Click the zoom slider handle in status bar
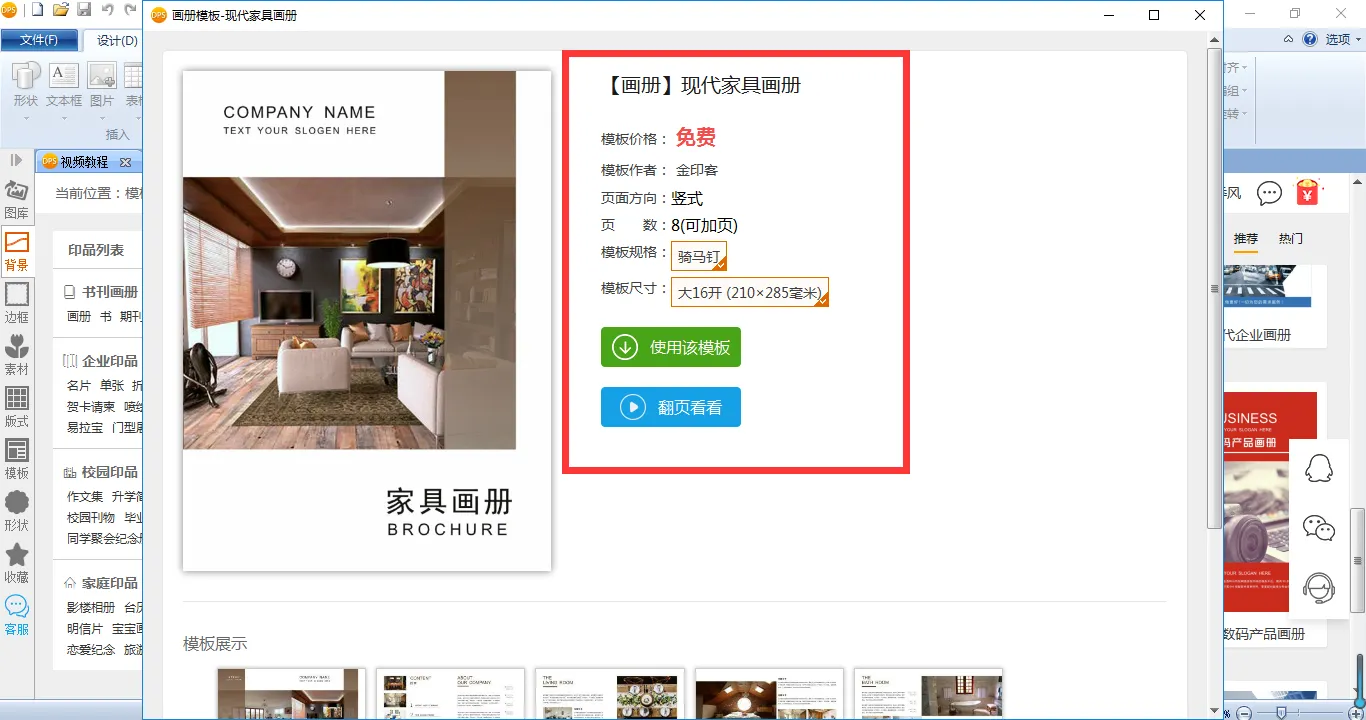The height and width of the screenshot is (720, 1366). point(1283,711)
